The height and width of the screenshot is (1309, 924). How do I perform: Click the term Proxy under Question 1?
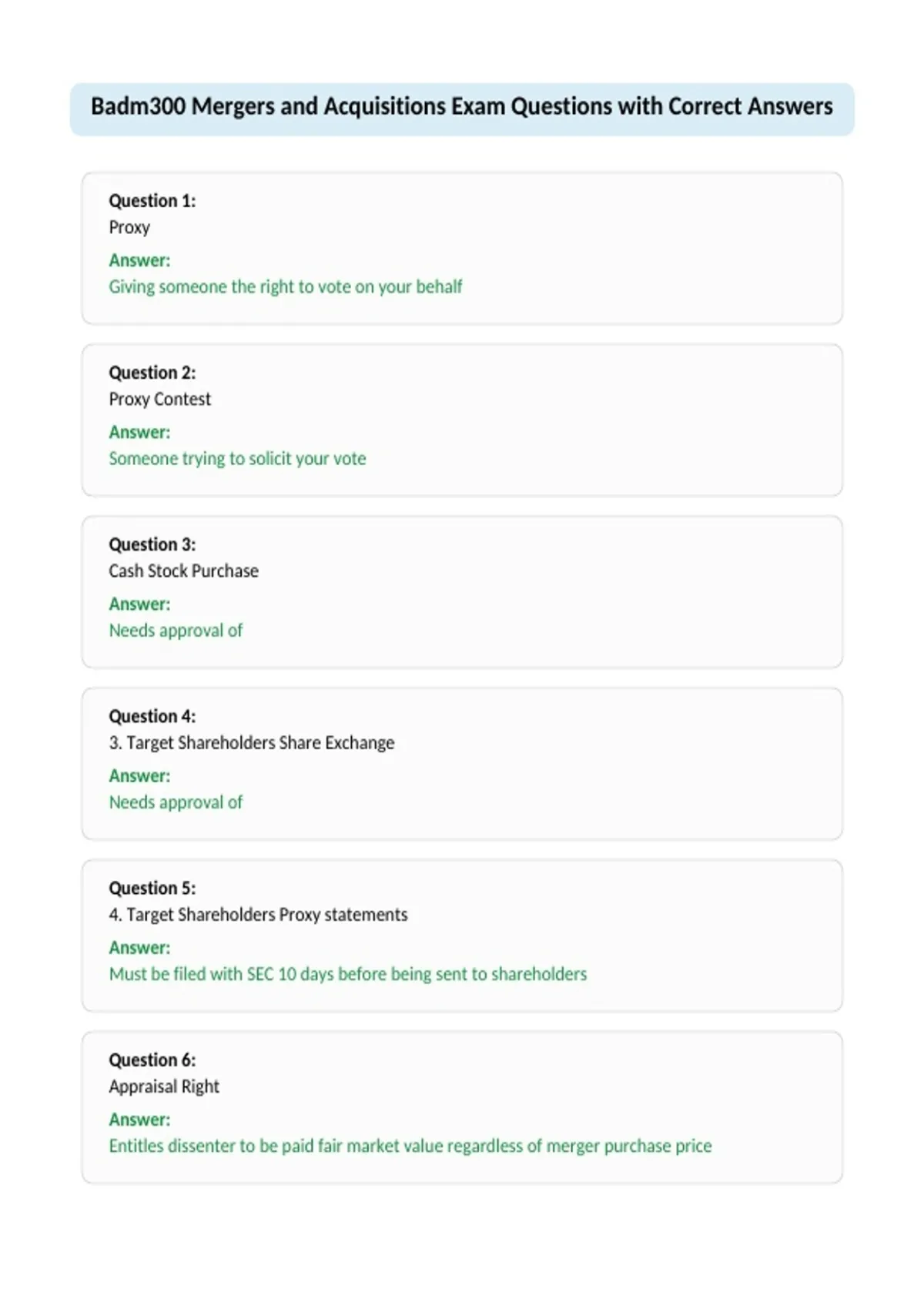pos(129,228)
